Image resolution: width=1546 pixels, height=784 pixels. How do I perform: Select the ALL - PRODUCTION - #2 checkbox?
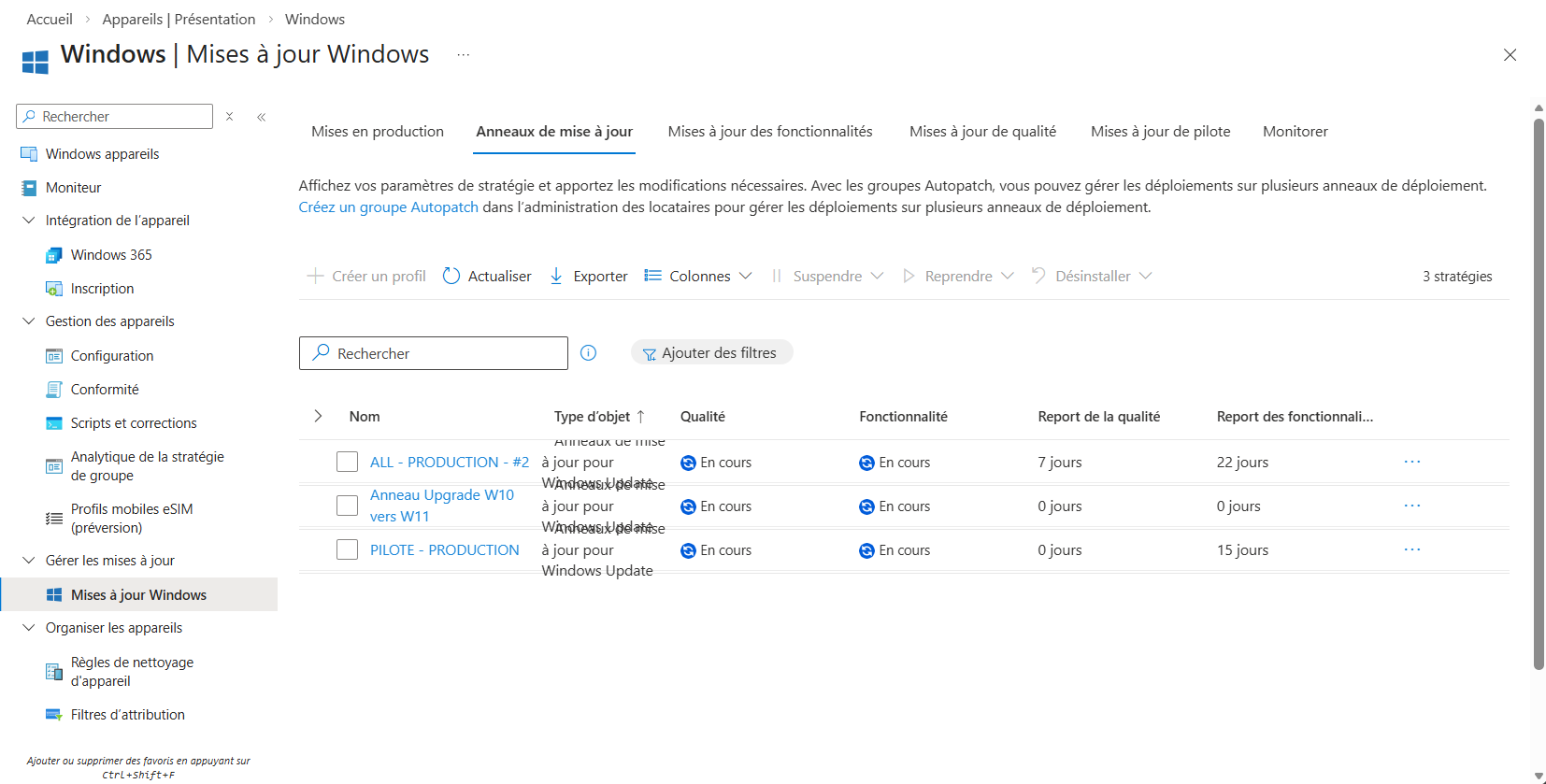coord(347,462)
